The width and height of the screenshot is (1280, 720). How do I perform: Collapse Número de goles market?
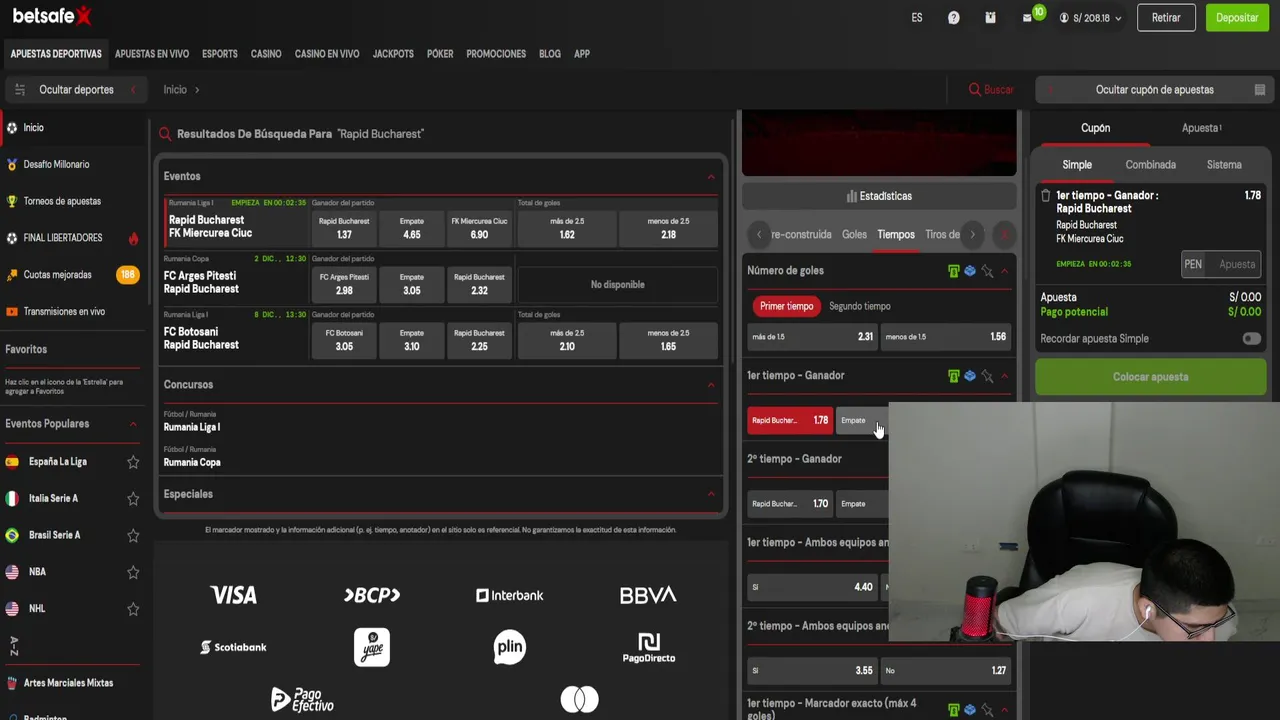tap(1004, 271)
